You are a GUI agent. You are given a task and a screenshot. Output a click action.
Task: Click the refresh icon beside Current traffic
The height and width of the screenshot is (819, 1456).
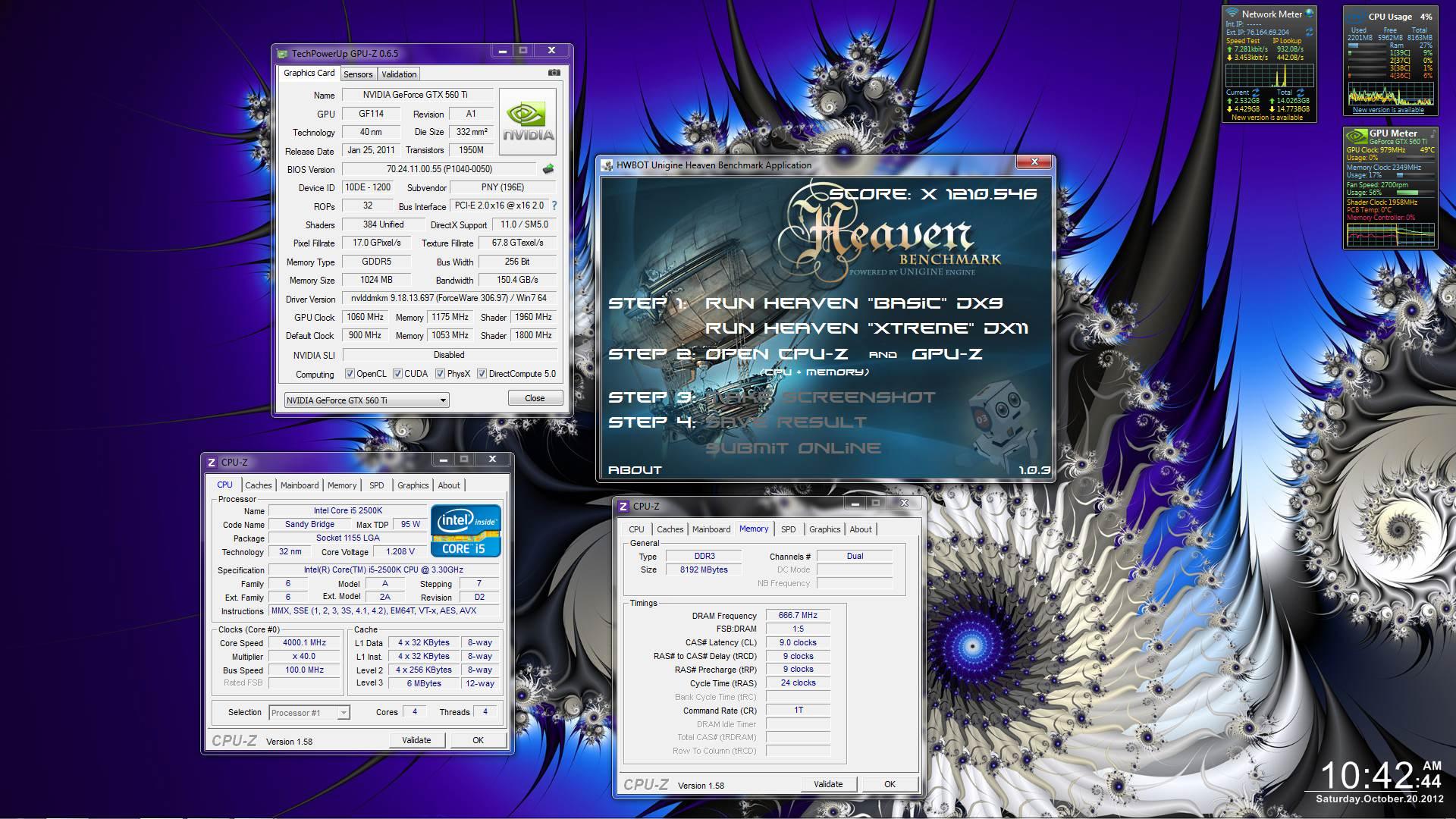click(1255, 93)
